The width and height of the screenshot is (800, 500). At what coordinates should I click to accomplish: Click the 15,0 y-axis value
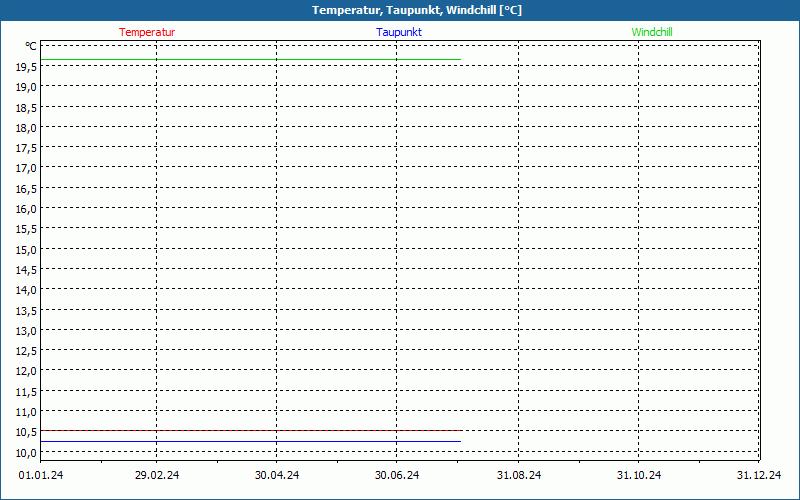pyautogui.click(x=26, y=250)
